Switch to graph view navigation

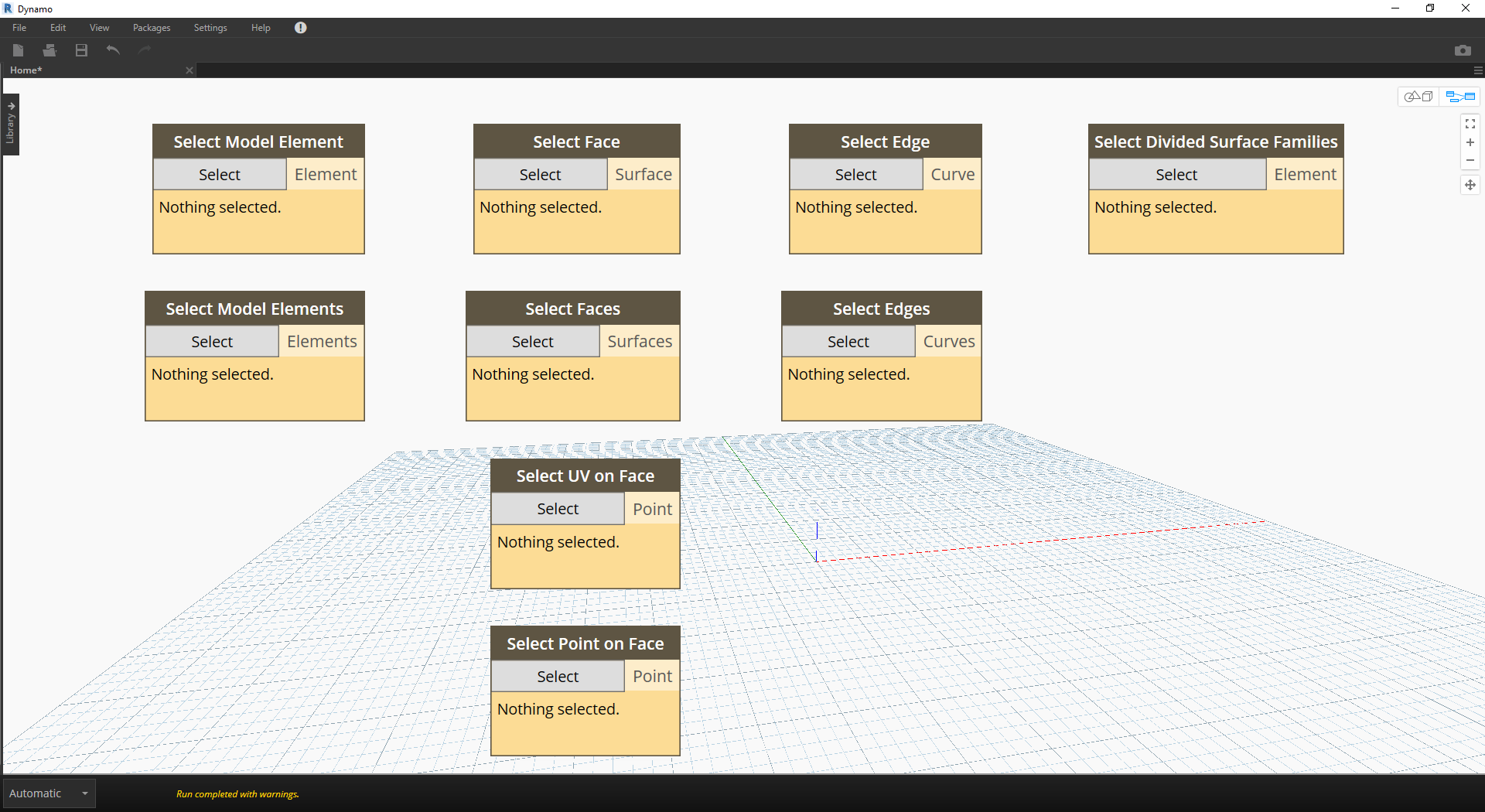point(1460,97)
